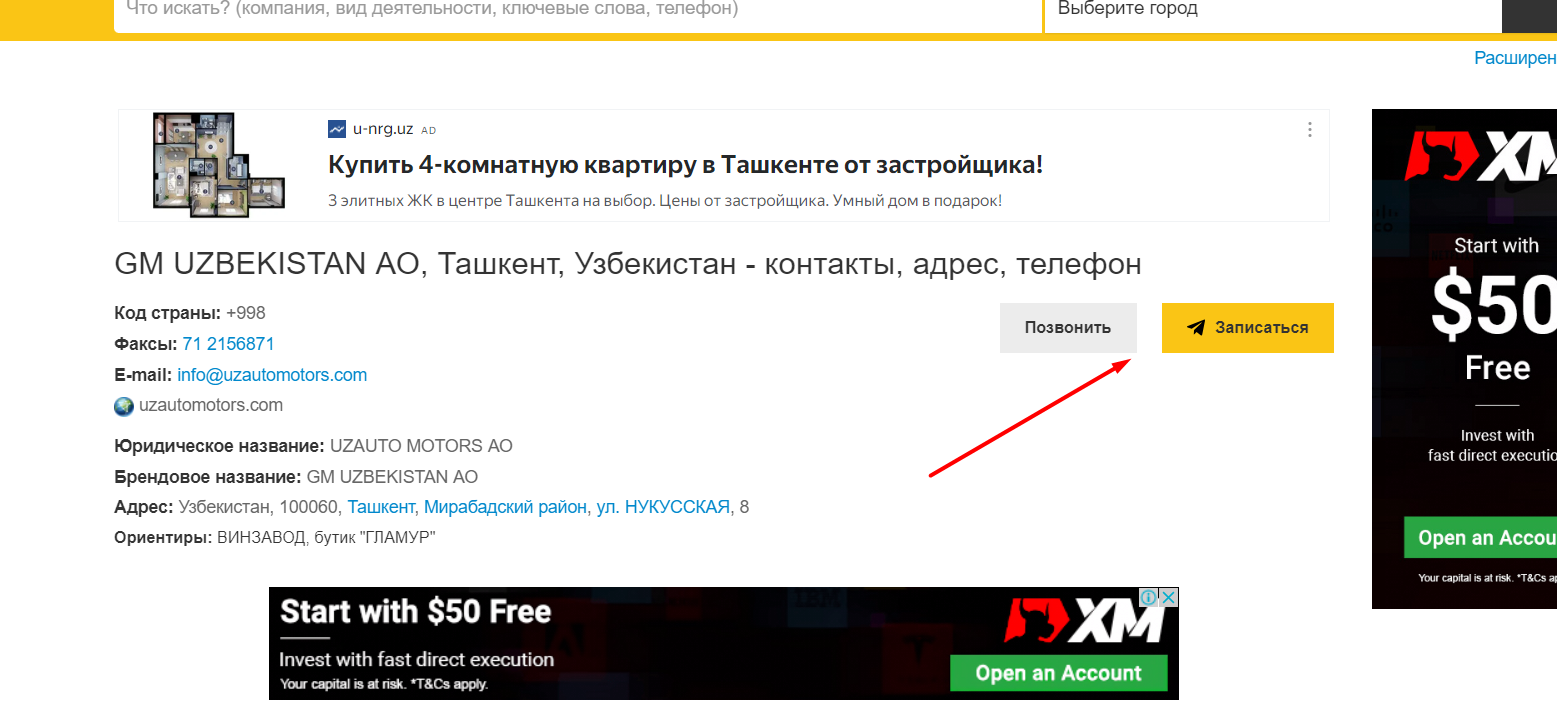Click the XM logo in the bottom banner

(x=1085, y=622)
